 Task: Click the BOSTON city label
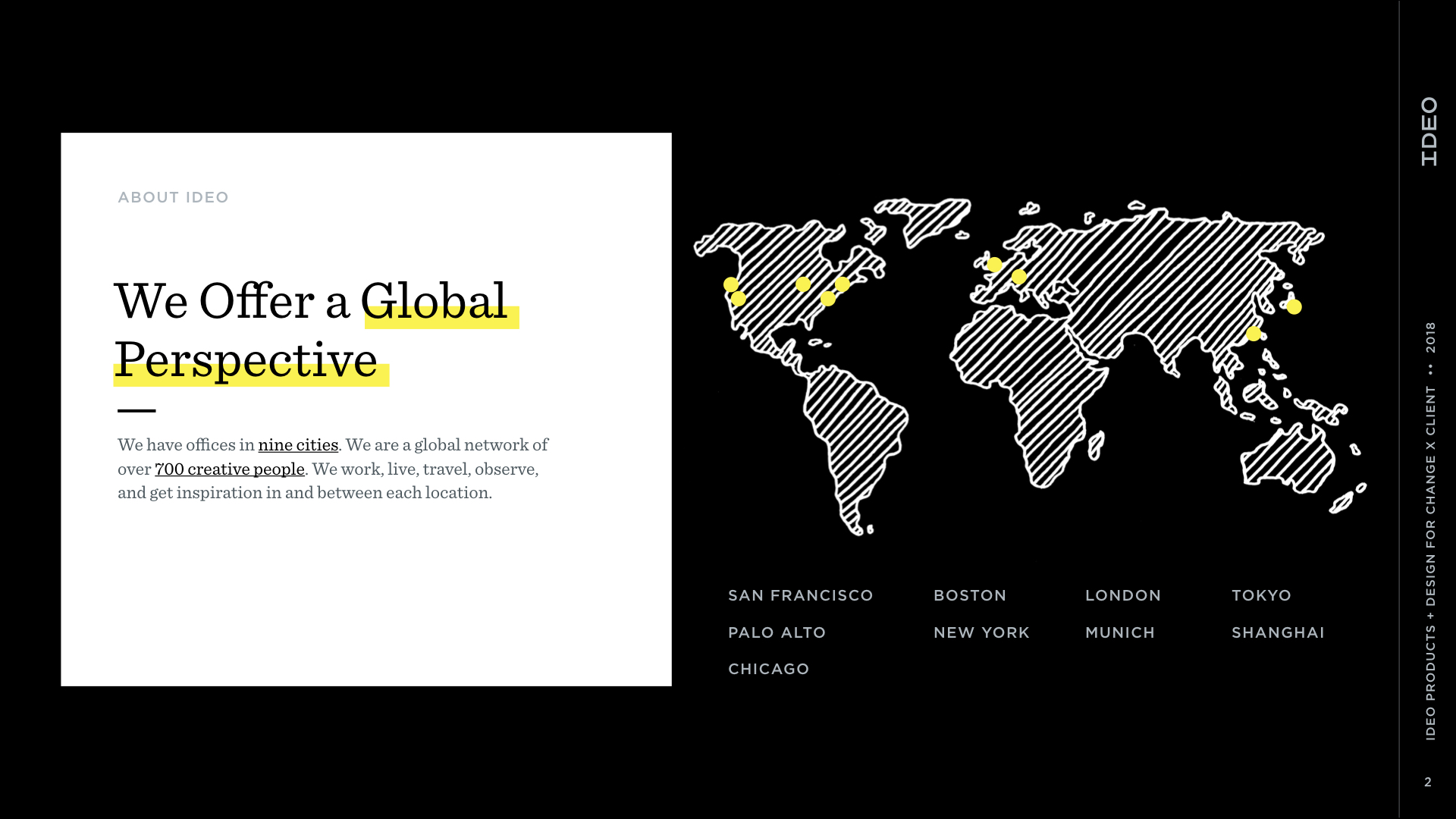click(x=970, y=595)
